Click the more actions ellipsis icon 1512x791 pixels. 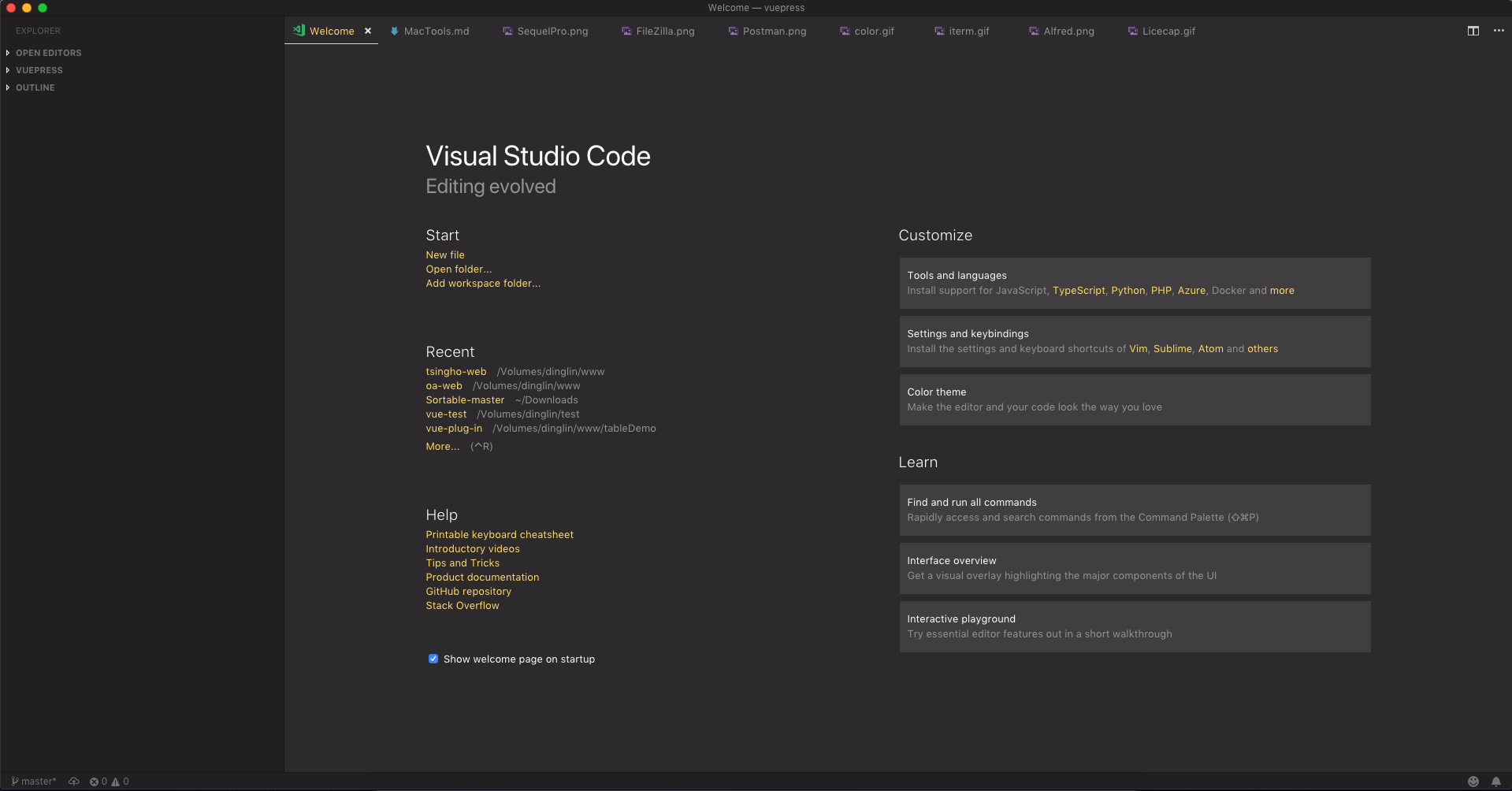pos(1499,31)
